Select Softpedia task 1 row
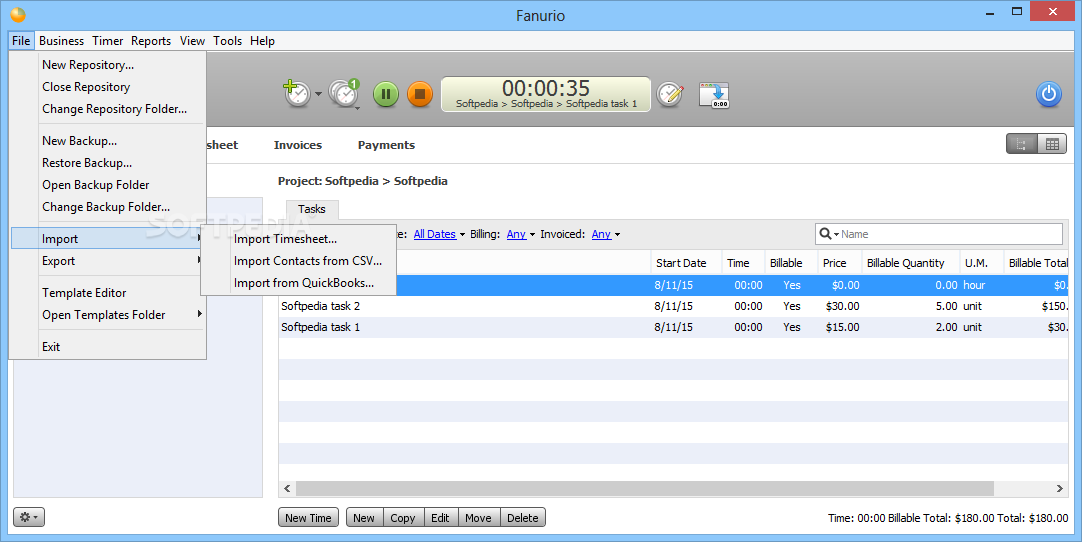The width and height of the screenshot is (1082, 542). pos(673,327)
